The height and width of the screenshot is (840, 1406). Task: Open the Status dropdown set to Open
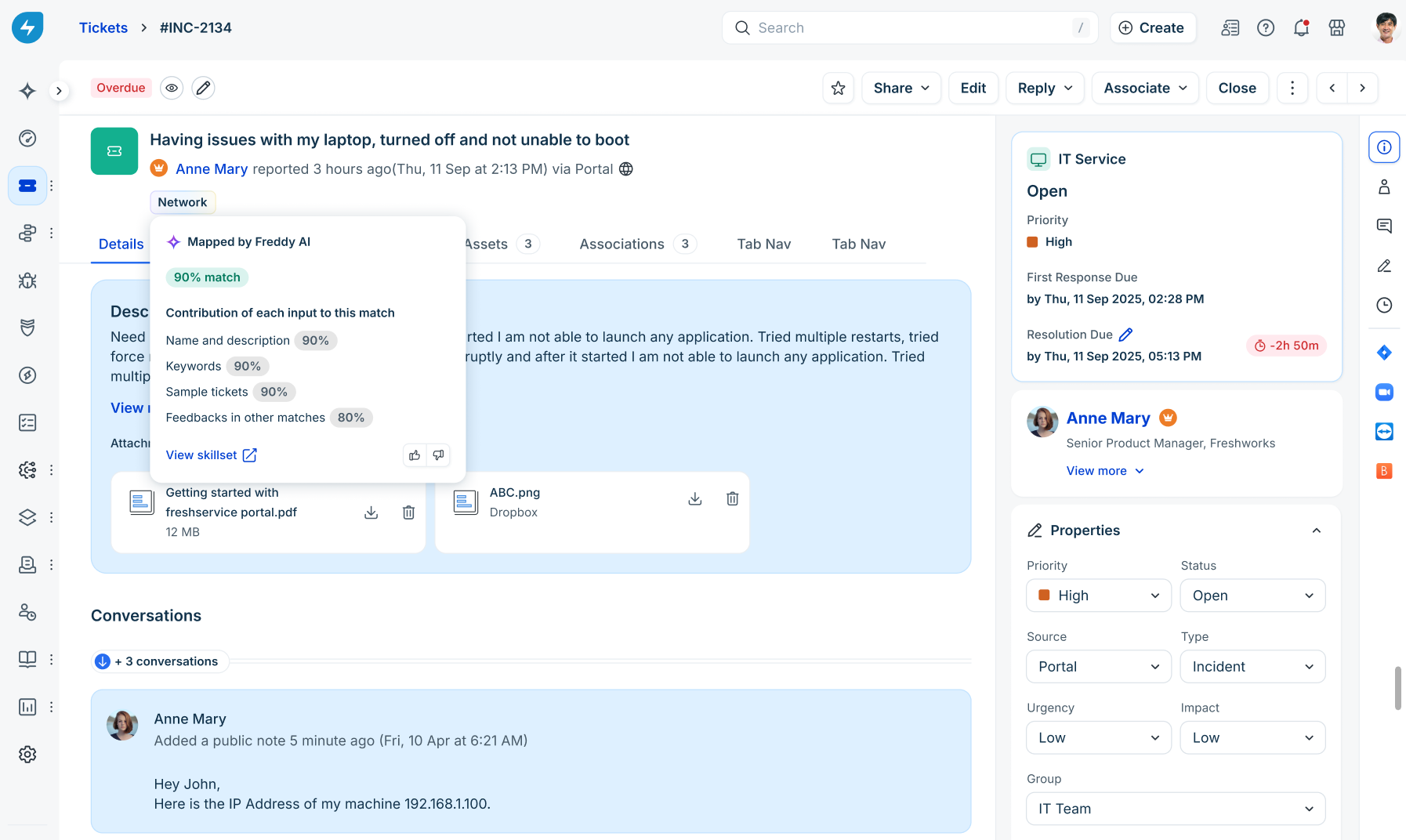pos(1252,596)
